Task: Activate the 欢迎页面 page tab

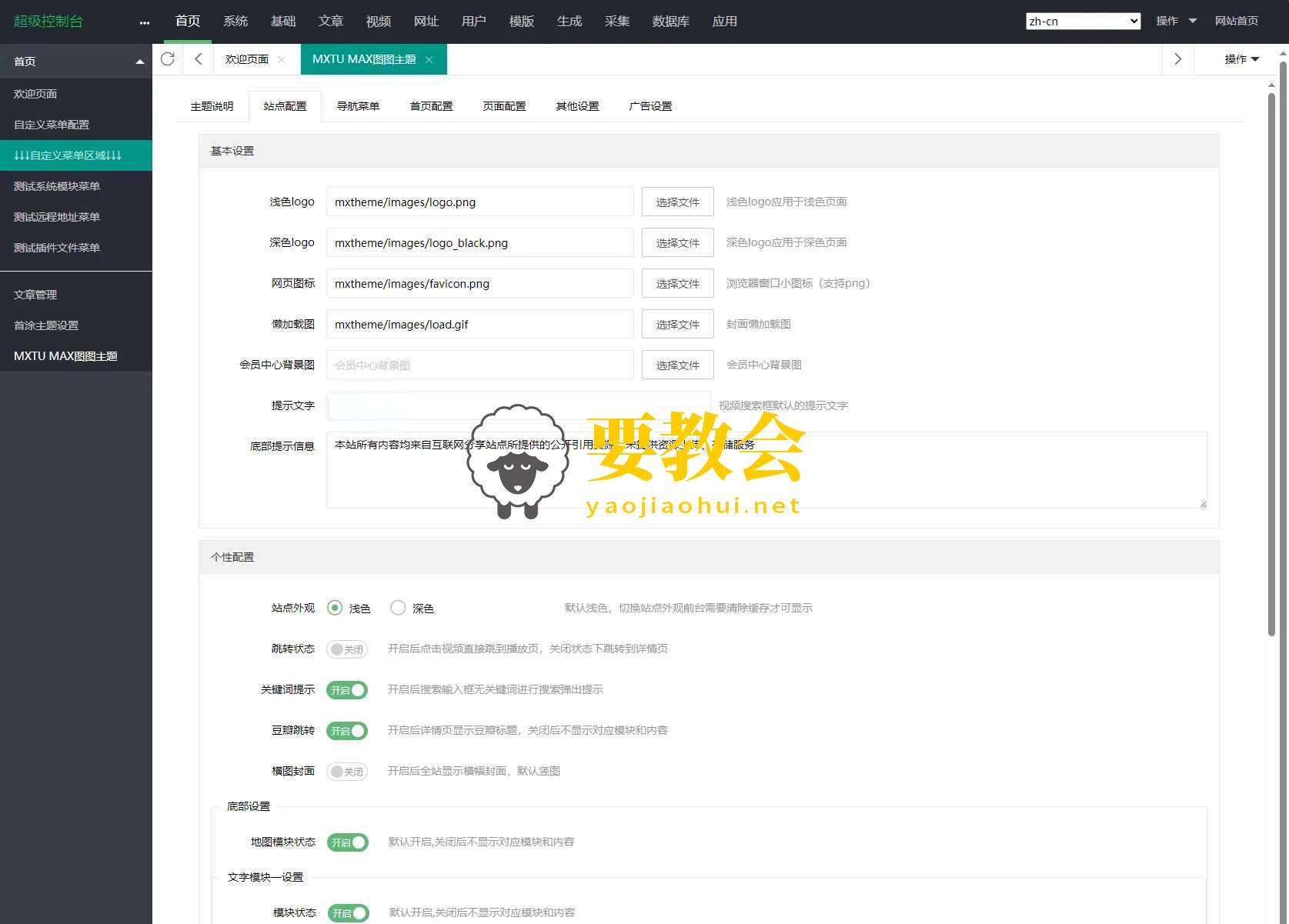Action: coord(246,59)
